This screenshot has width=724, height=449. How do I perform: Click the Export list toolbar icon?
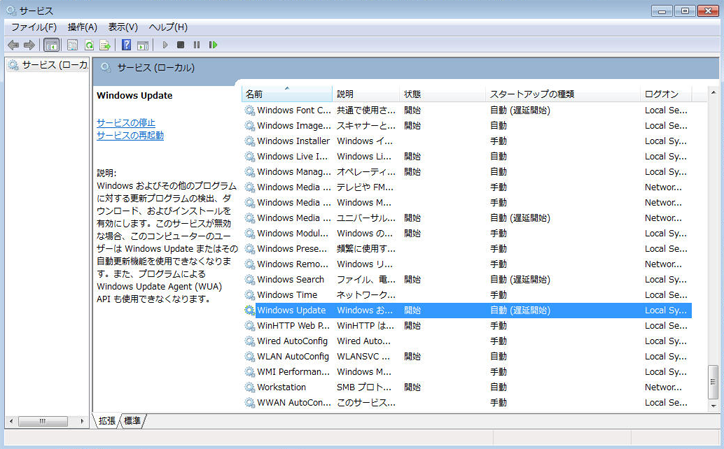(x=105, y=45)
